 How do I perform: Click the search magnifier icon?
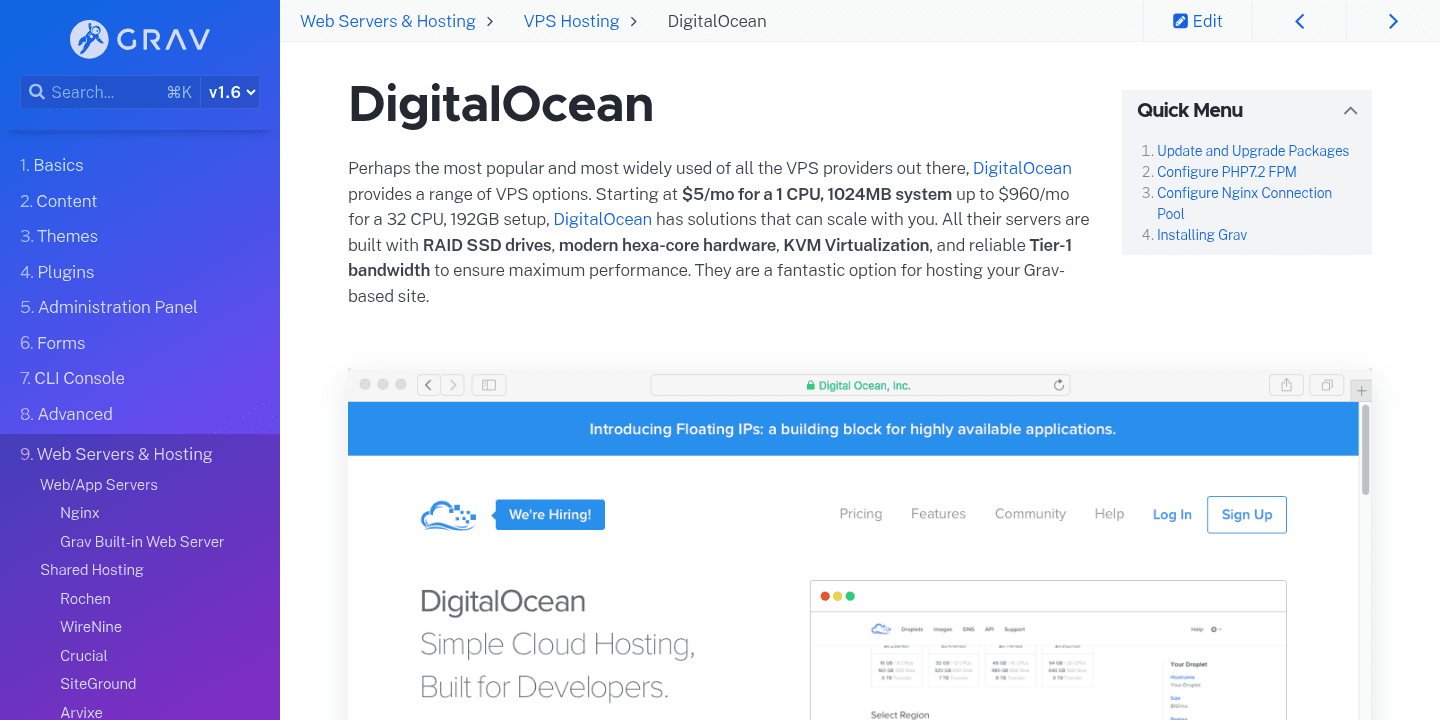[x=37, y=91]
